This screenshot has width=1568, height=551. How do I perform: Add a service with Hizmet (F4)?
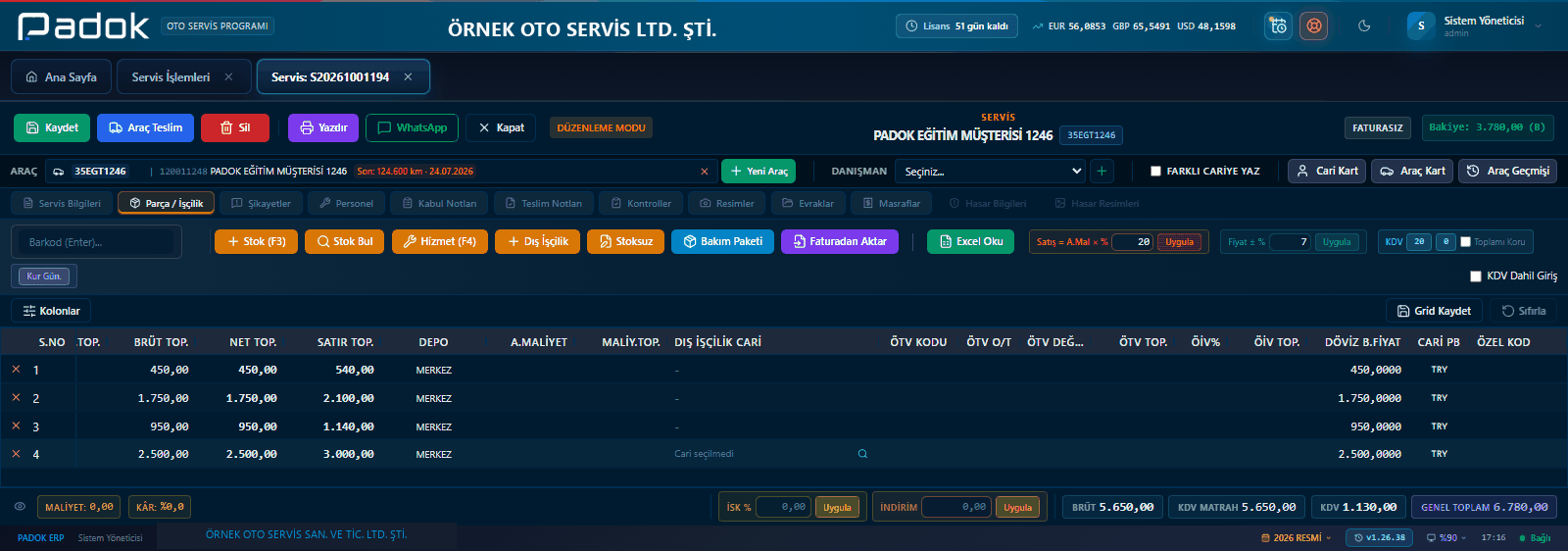pos(440,241)
